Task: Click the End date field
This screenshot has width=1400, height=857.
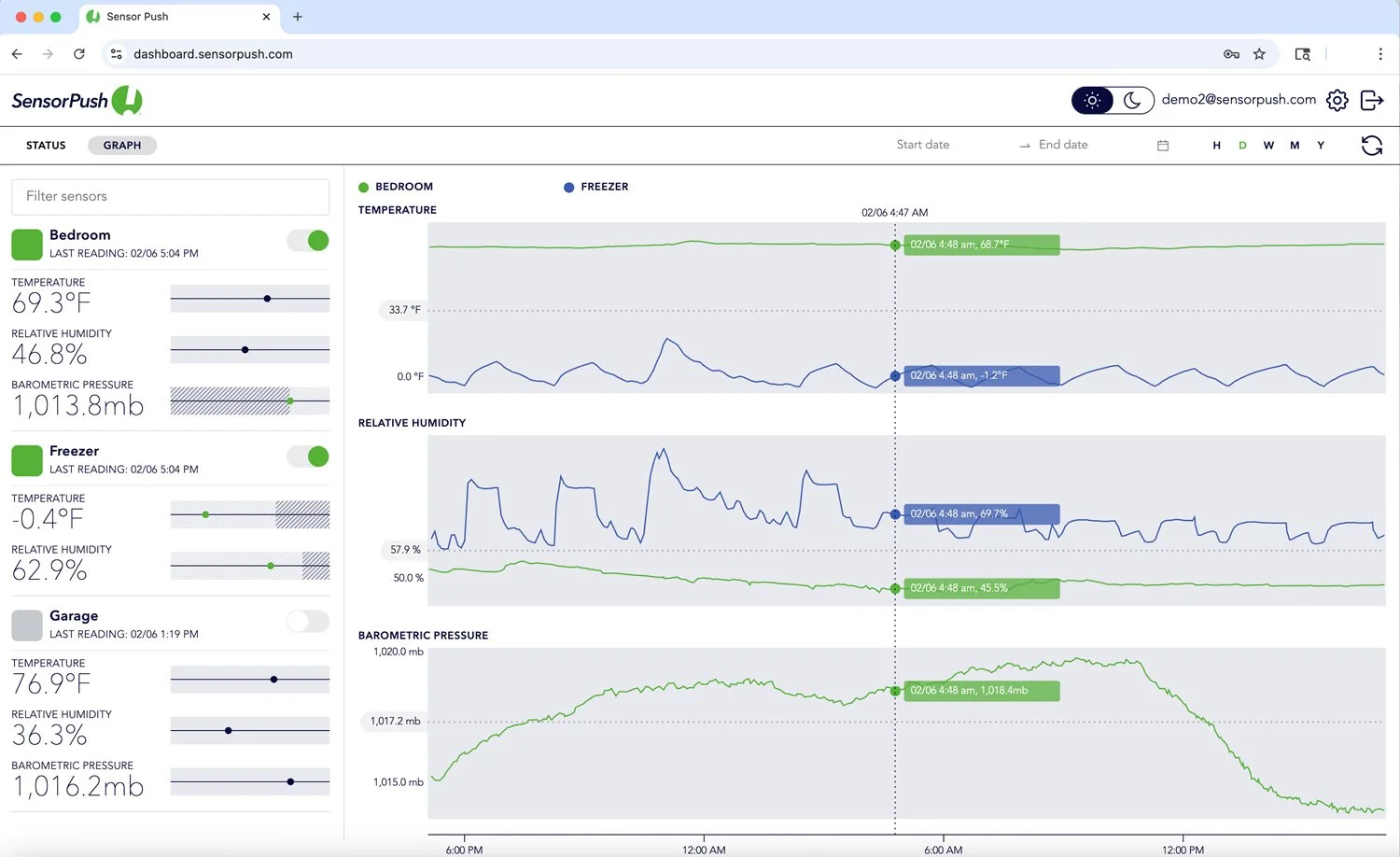Action: pos(1092,145)
